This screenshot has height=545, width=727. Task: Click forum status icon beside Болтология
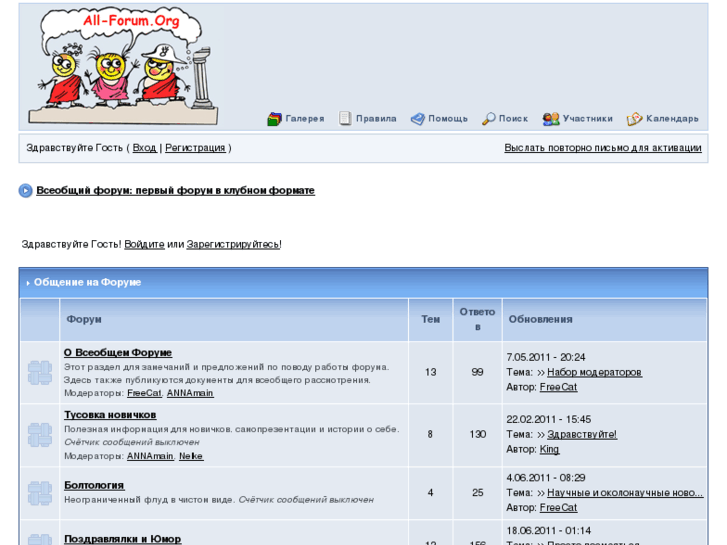(40, 493)
